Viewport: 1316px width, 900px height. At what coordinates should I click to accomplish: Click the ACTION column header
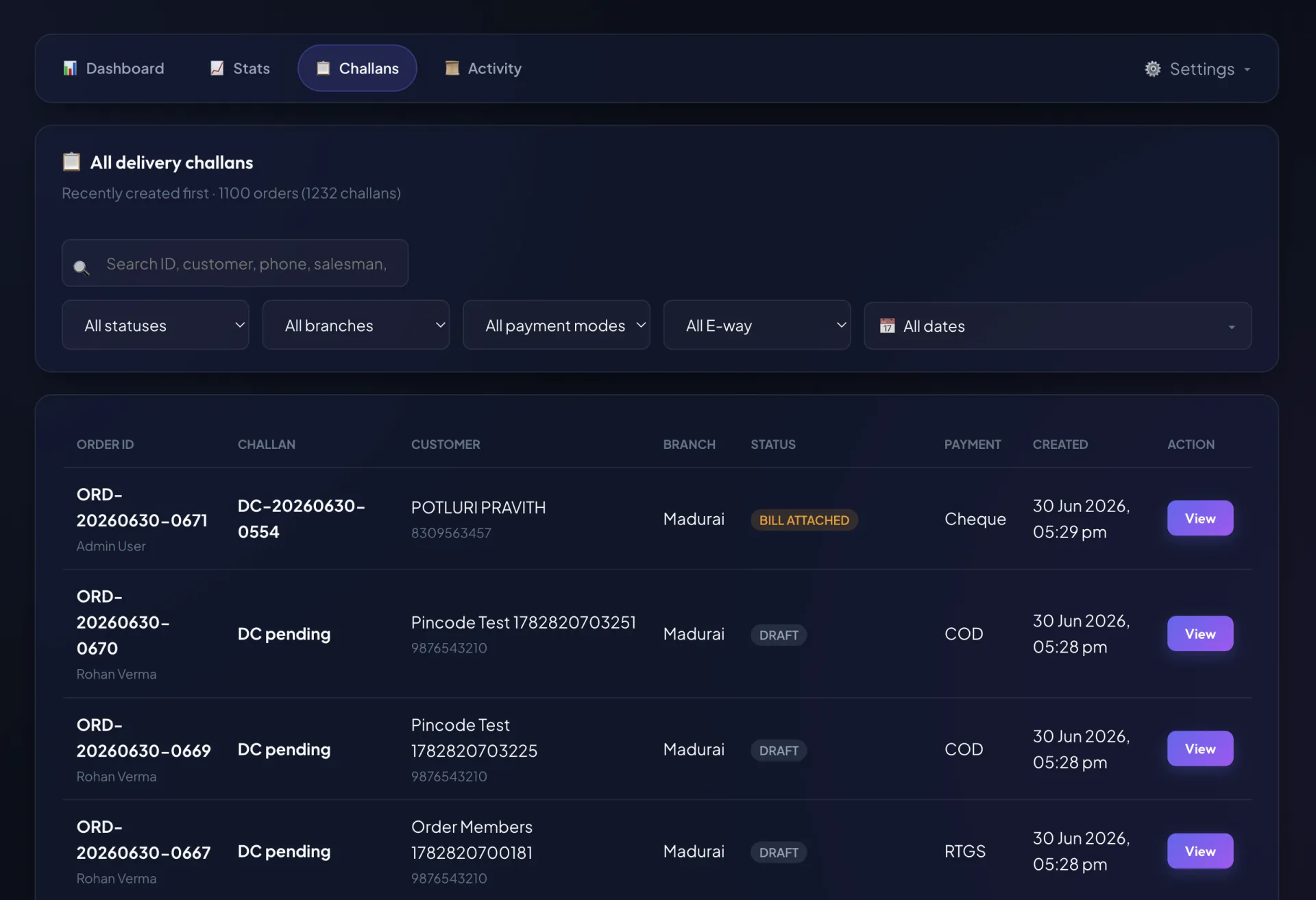coord(1191,444)
